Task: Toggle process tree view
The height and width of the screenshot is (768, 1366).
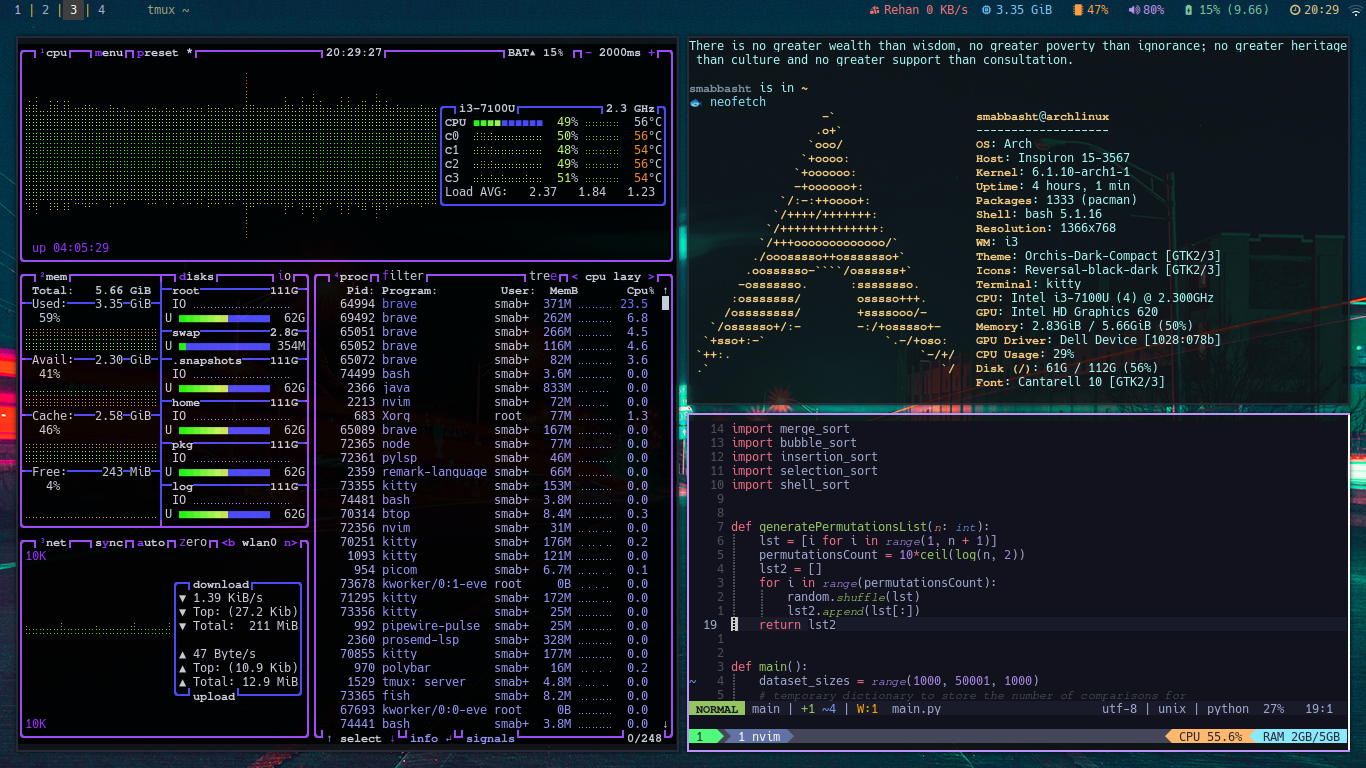Action: [543, 277]
